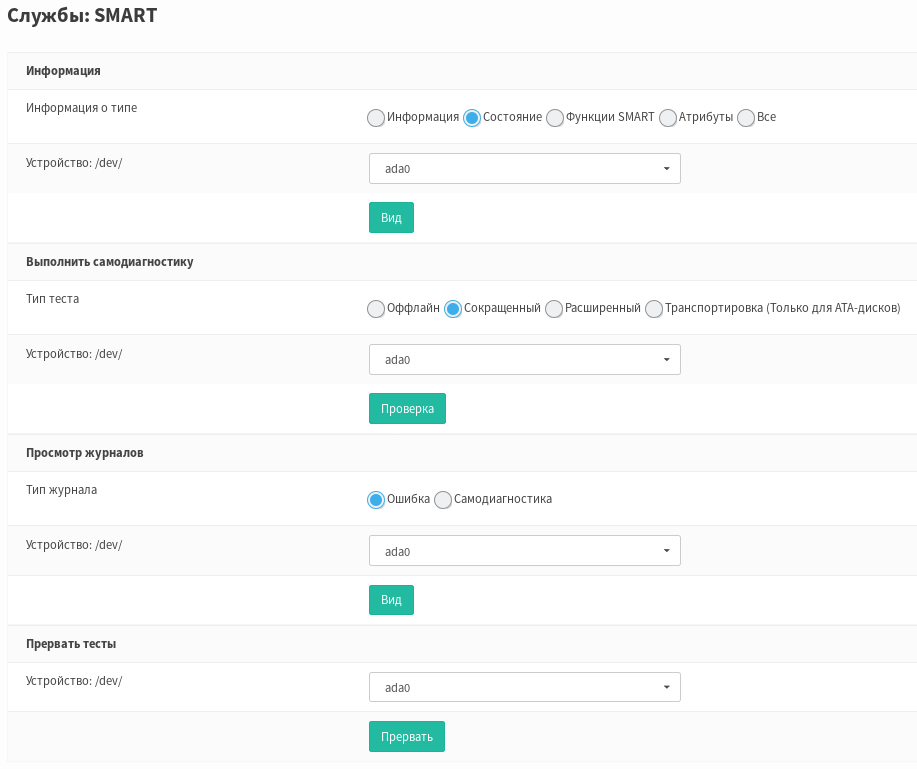Choose the Самодиагностика journal type
Viewport: 917px width, 769px height.
point(443,500)
